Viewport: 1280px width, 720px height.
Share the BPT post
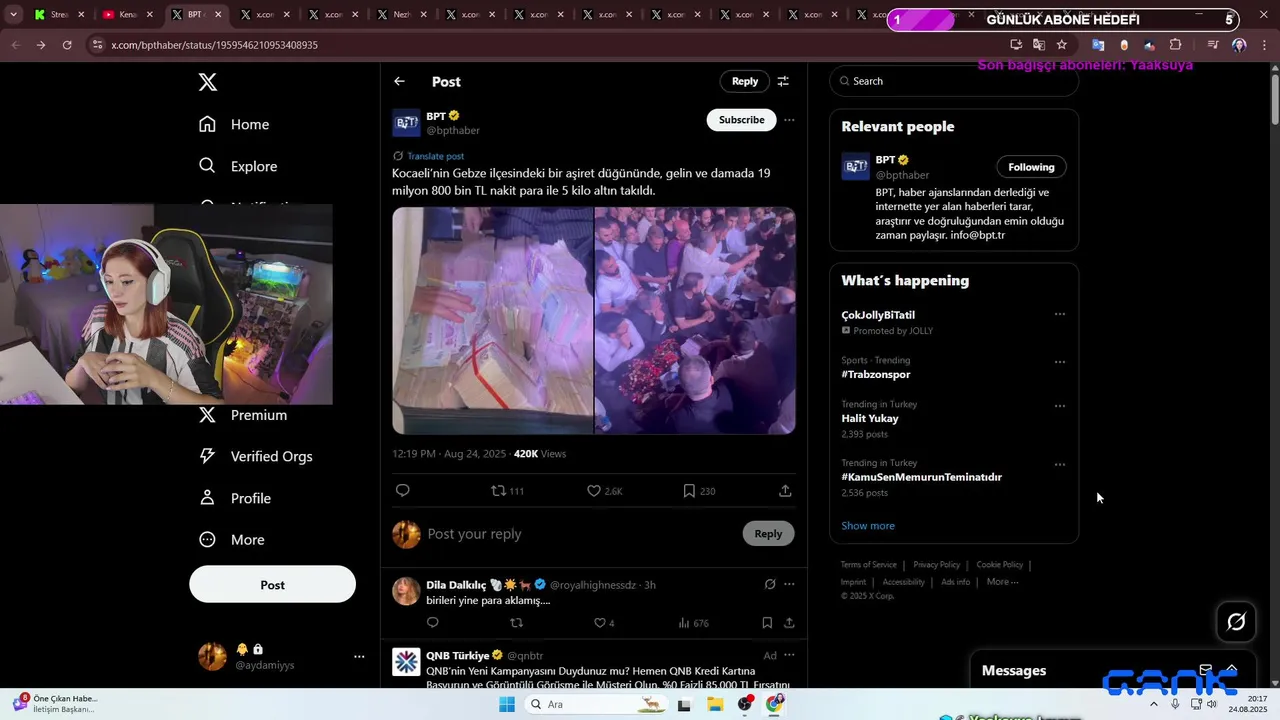click(785, 490)
